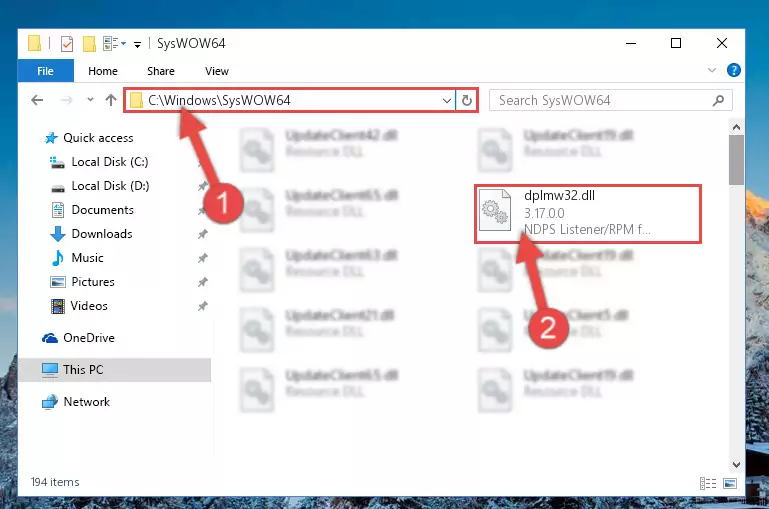Refresh the SysWOW64 folder view
The image size is (769, 509).
466,101
